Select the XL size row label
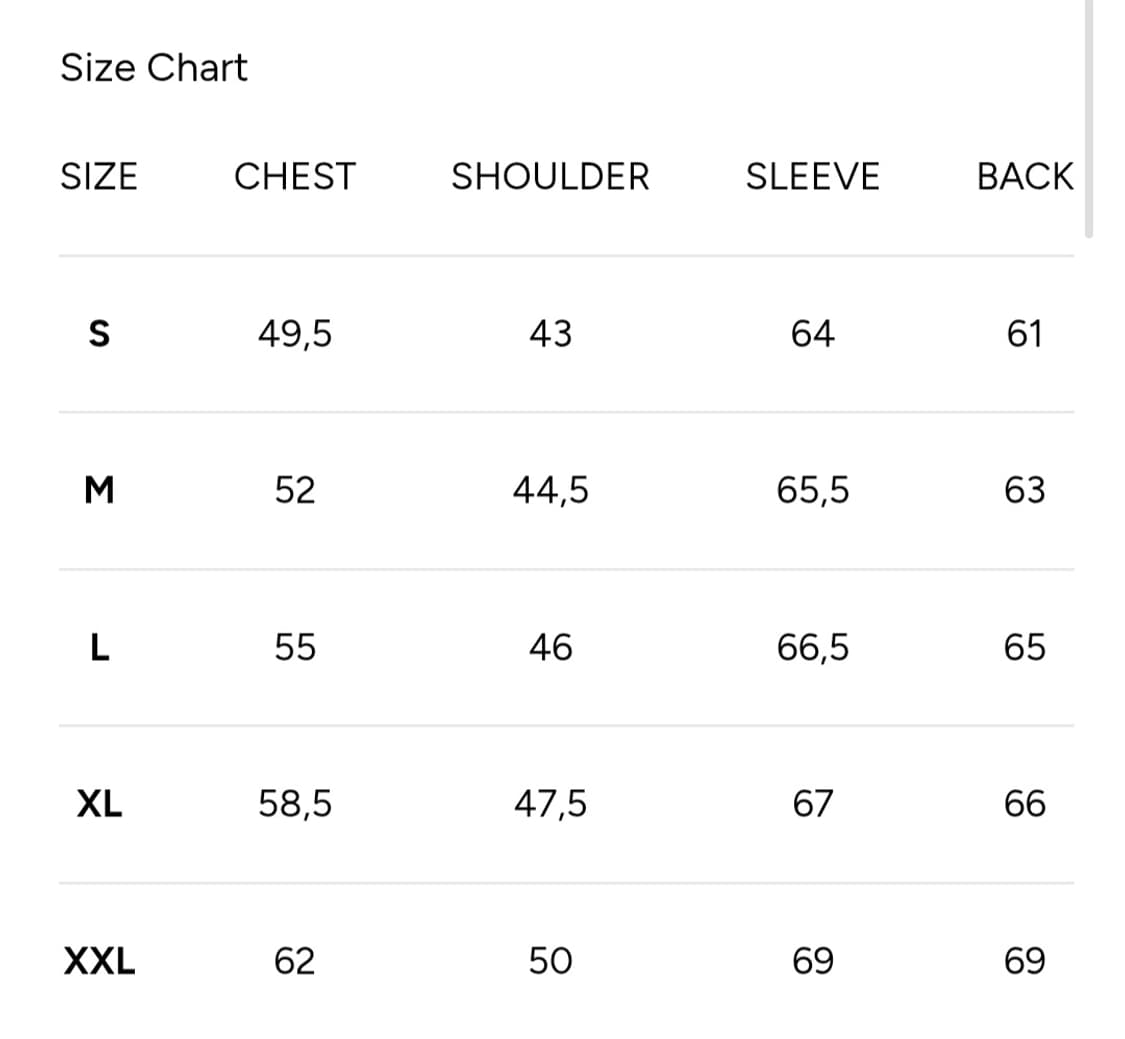This screenshot has width=1125, height=1039. [x=99, y=804]
